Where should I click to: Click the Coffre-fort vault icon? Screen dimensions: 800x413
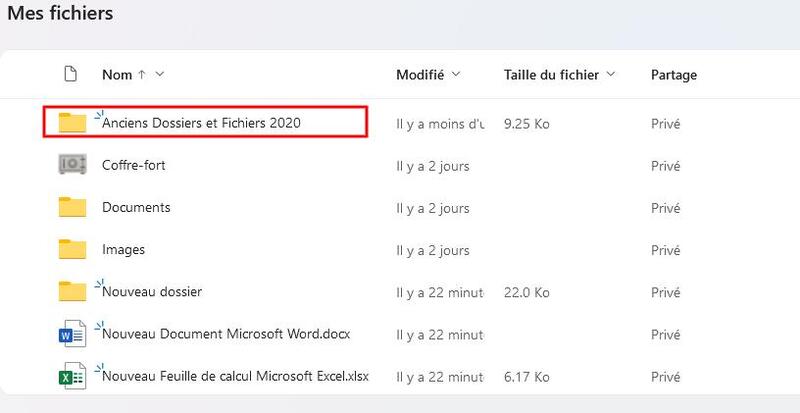coord(72,165)
